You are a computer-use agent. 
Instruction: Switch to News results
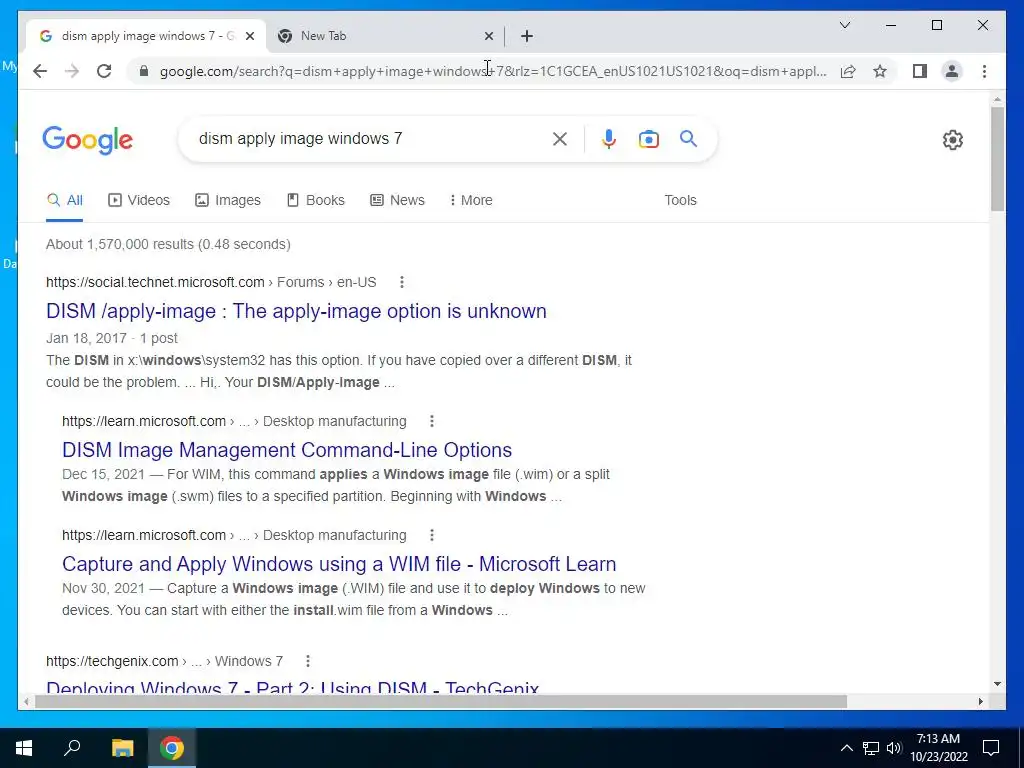pyautogui.click(x=397, y=200)
